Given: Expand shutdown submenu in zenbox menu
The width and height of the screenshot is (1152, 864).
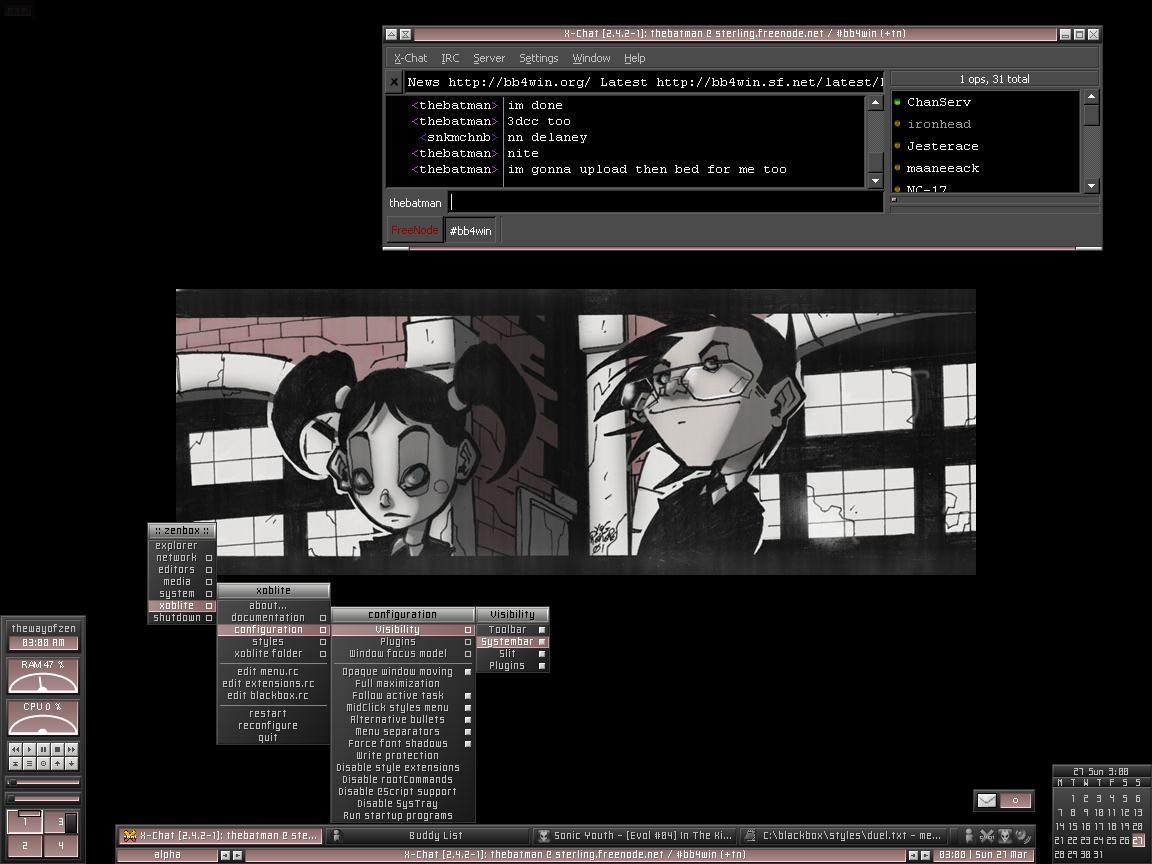Looking at the screenshot, I should click(x=182, y=618).
